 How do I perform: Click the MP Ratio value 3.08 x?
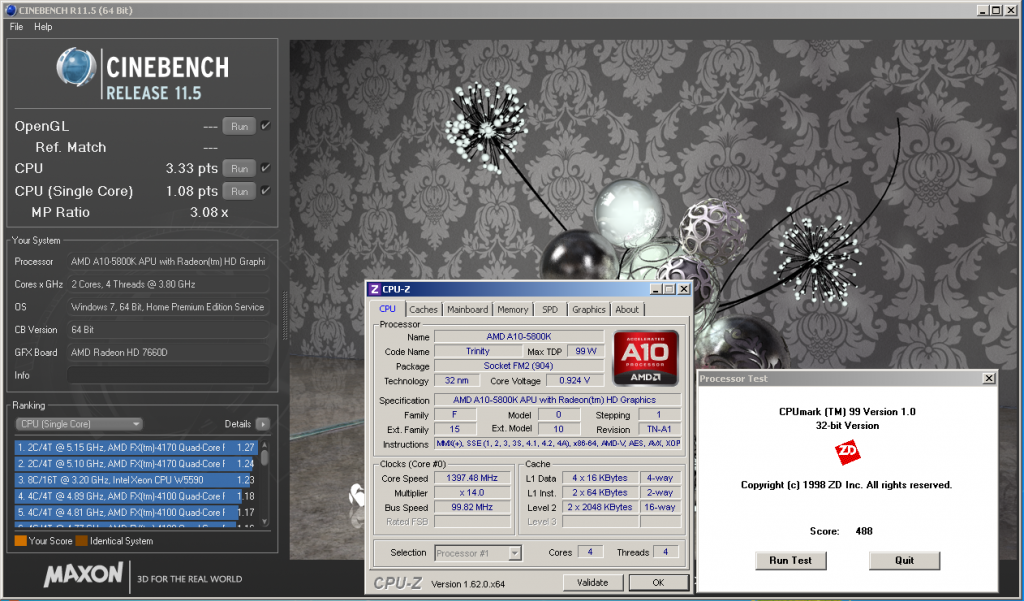(209, 212)
